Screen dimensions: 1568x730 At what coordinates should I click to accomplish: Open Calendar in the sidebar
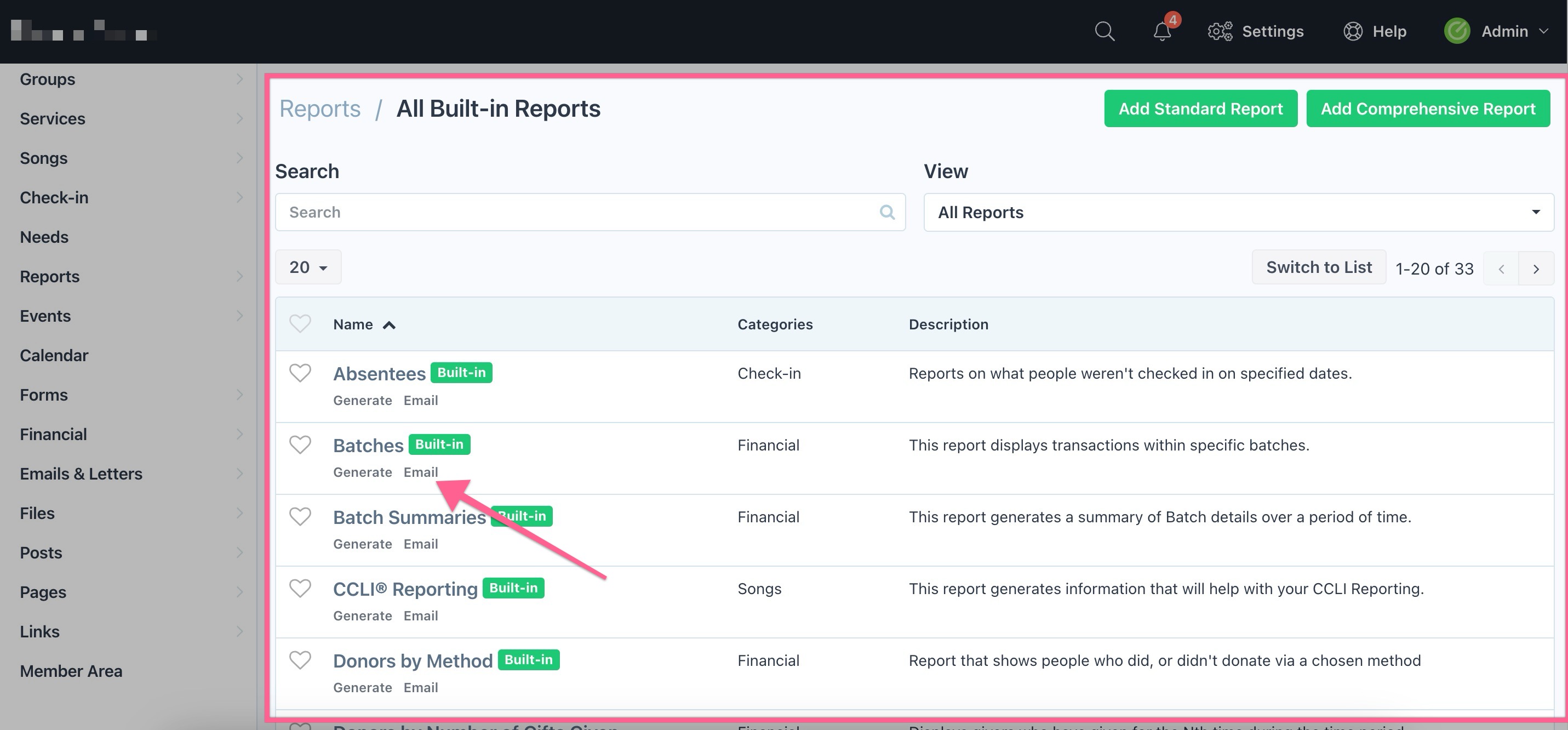pos(54,355)
